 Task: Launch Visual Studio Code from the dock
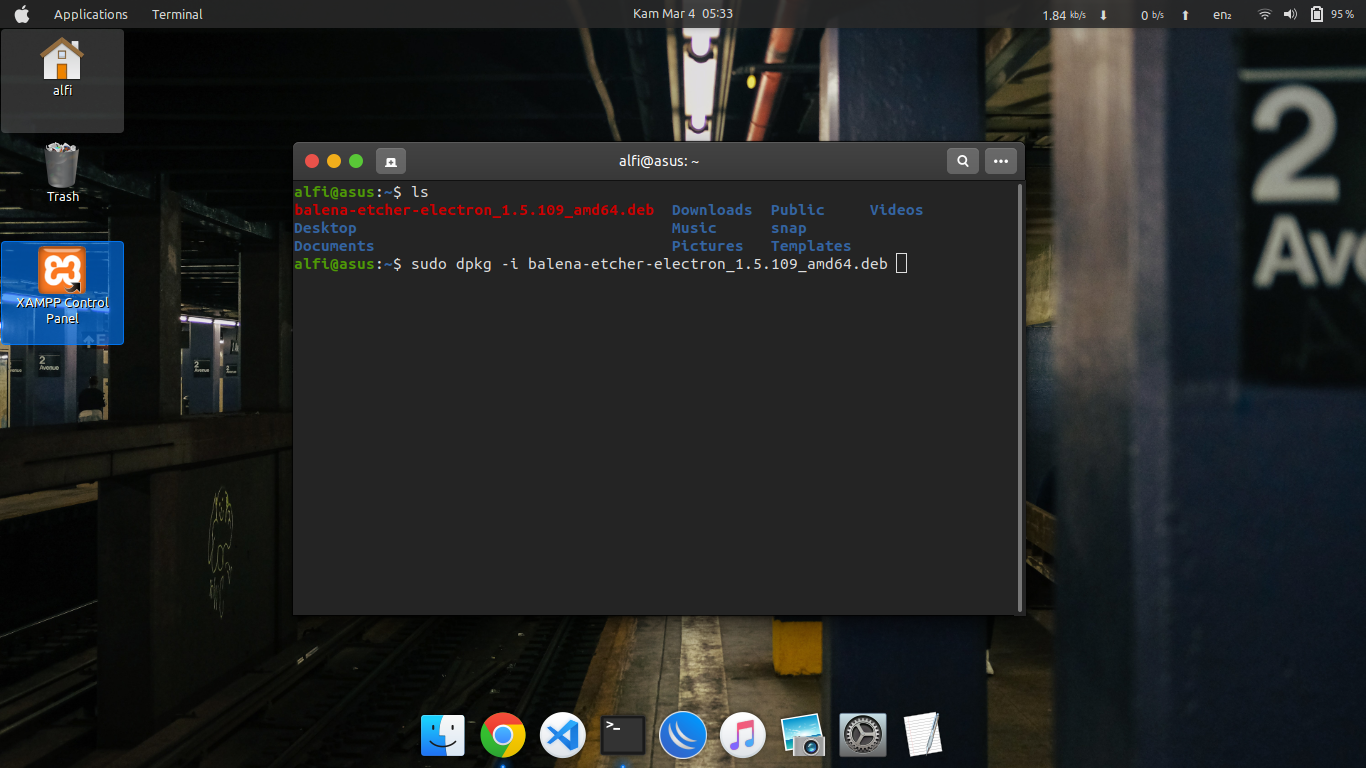(x=563, y=737)
